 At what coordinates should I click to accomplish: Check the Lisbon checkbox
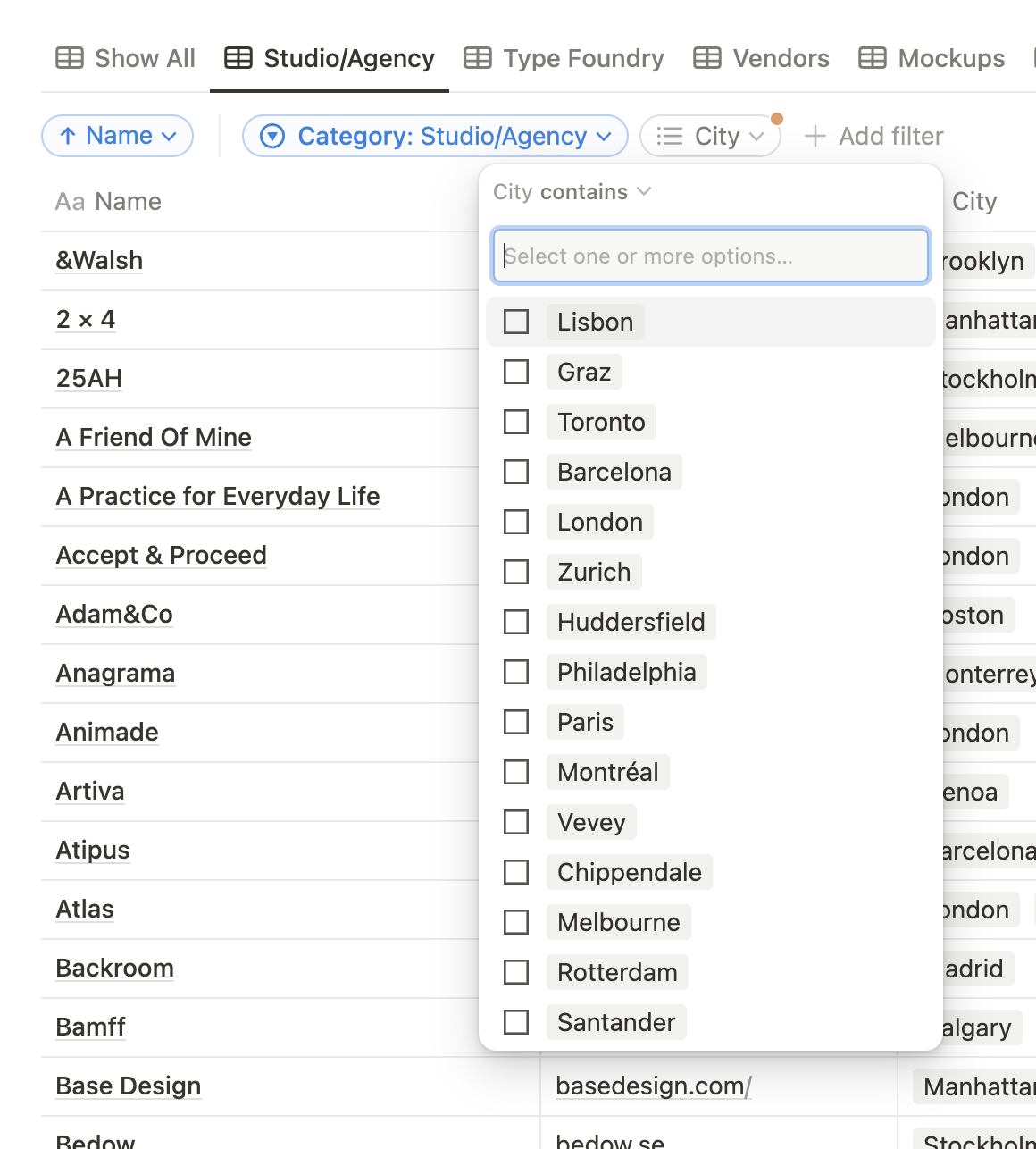516,322
